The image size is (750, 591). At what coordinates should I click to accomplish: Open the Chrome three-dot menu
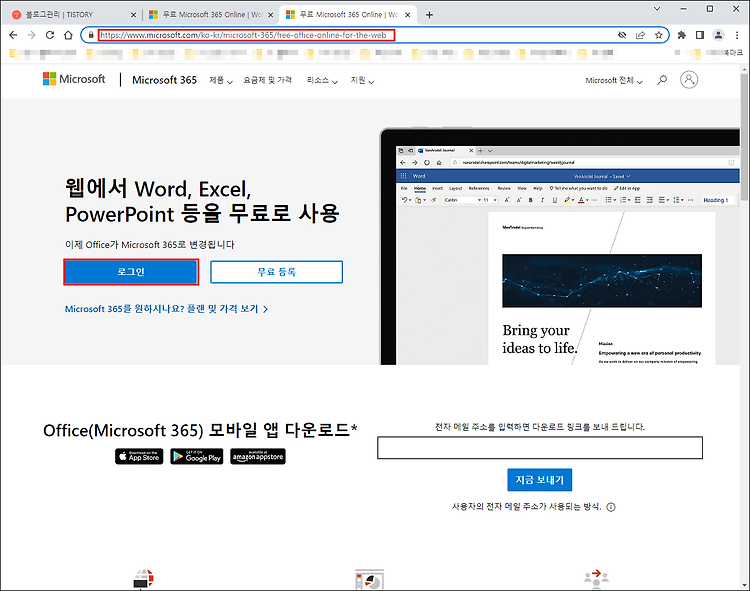click(x=737, y=35)
